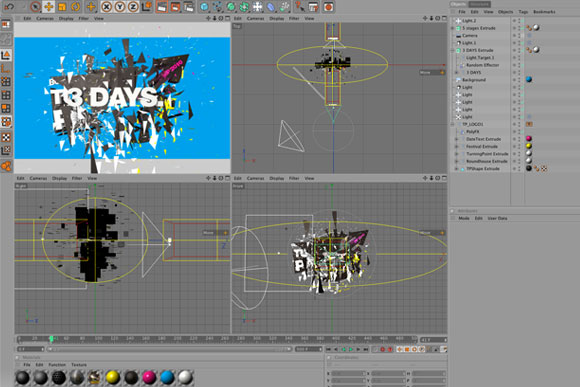This screenshot has height=387, width=580.
Task: Select the magenta material sphere in Materials
Action: 149,377
